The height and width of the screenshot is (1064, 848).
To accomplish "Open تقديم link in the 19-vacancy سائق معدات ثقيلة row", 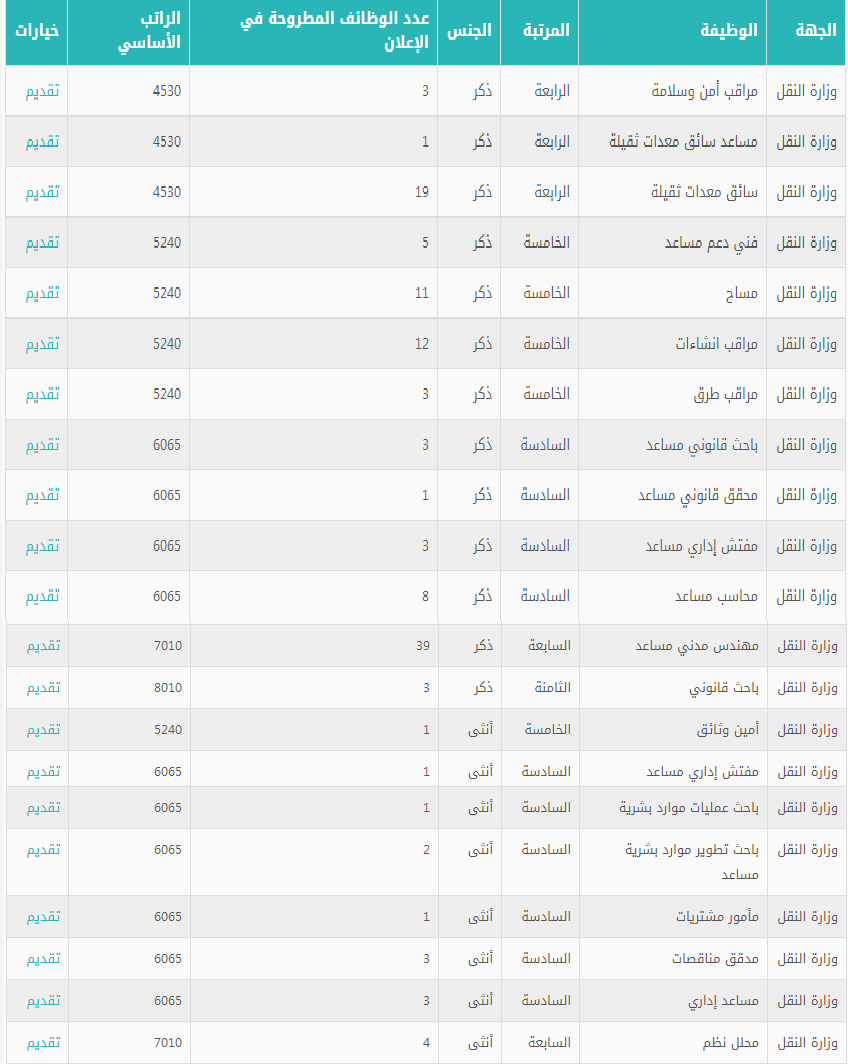I will (x=43, y=192).
